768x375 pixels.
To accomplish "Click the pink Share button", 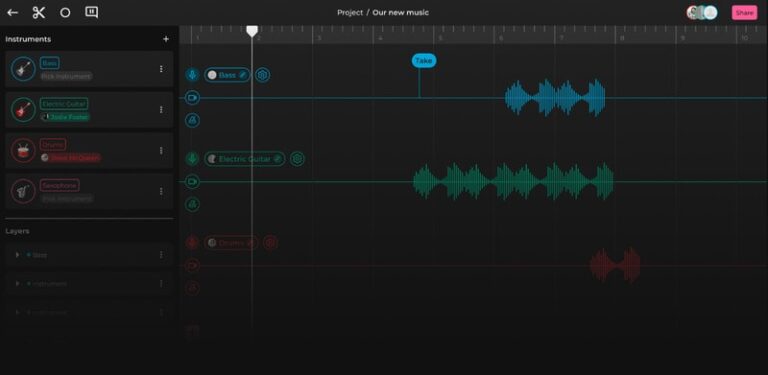I will click(744, 13).
